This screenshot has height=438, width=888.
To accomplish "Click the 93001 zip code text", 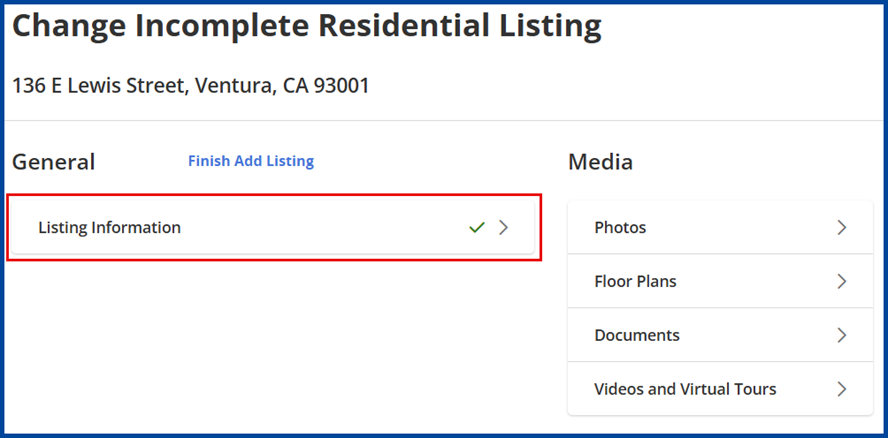I will point(341,86).
